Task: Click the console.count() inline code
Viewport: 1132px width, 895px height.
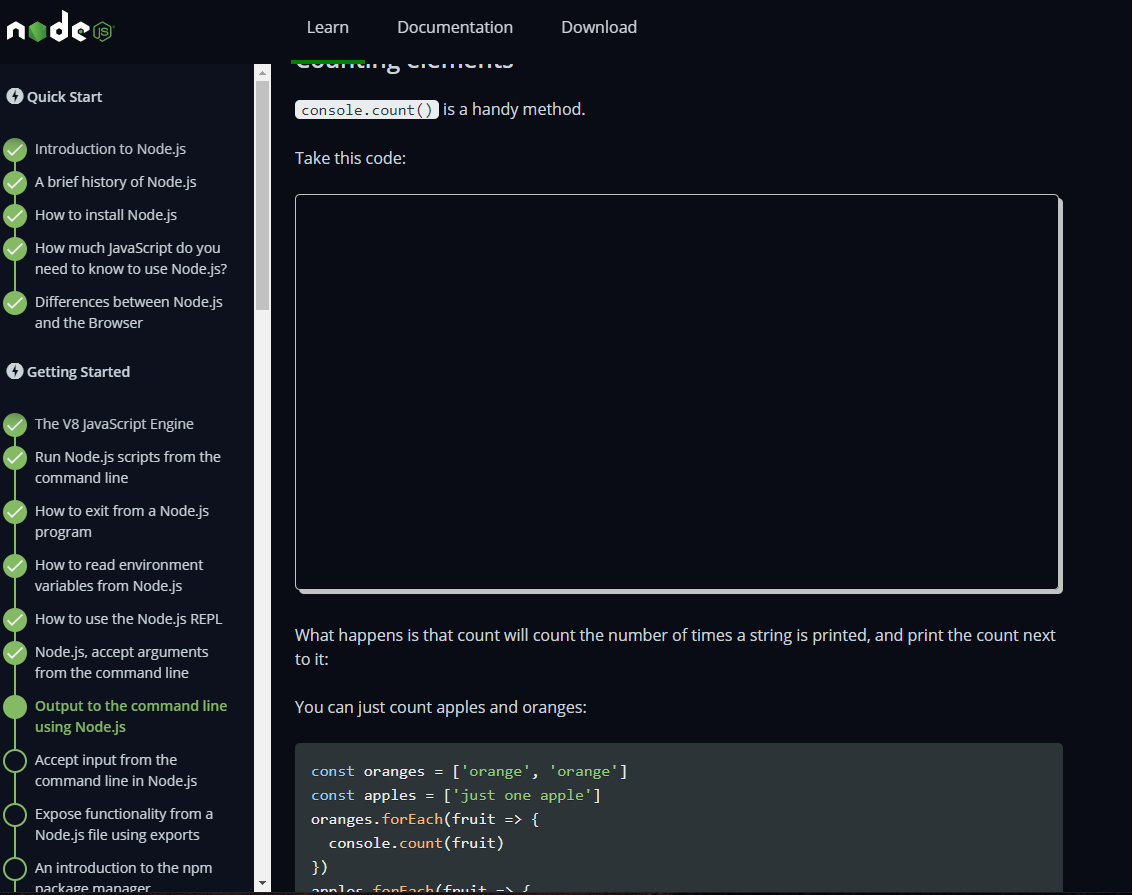Action: coord(367,110)
